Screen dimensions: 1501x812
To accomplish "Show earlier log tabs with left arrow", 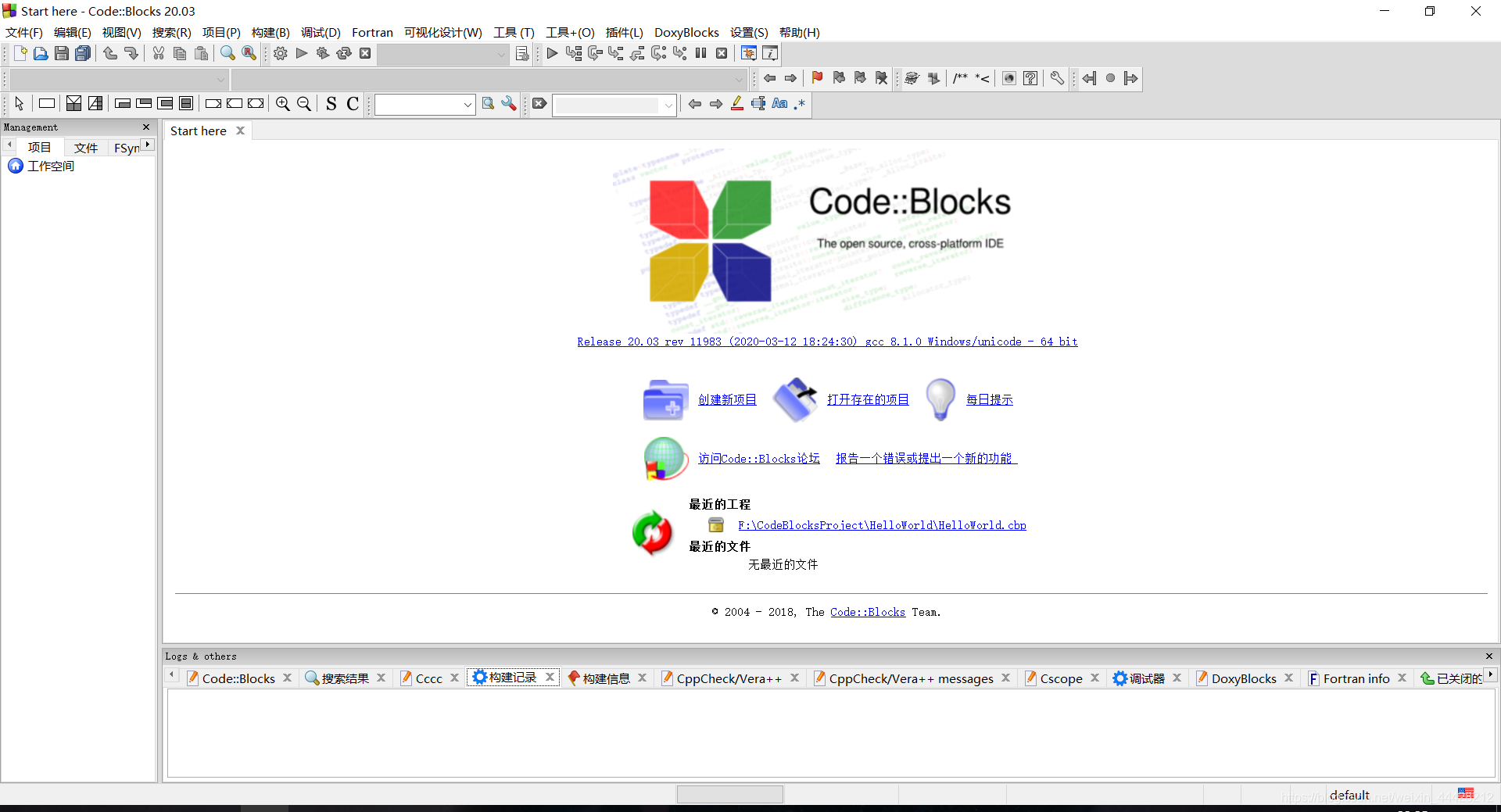I will (171, 674).
